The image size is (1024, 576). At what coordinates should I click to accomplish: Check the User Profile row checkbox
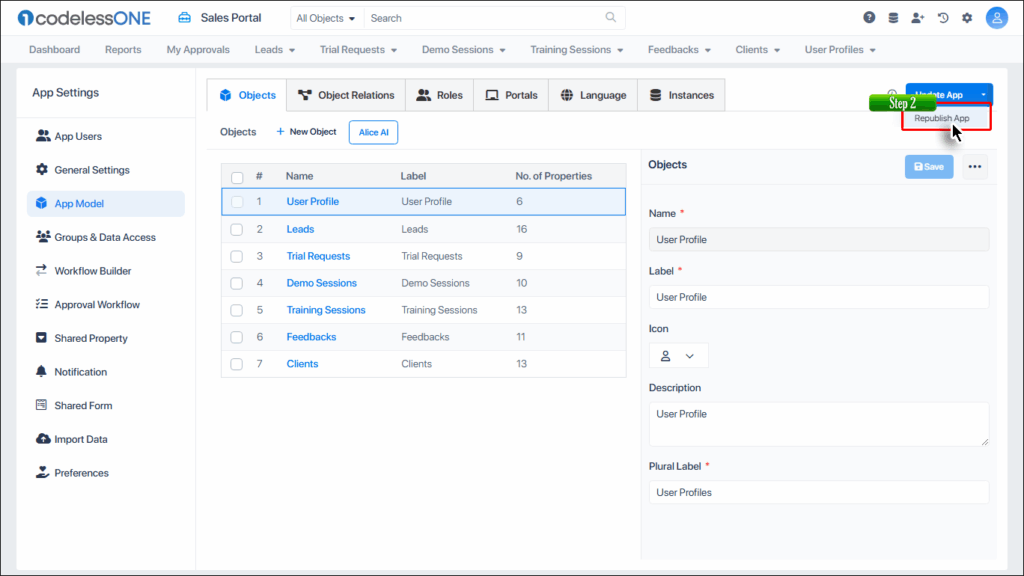point(237,202)
